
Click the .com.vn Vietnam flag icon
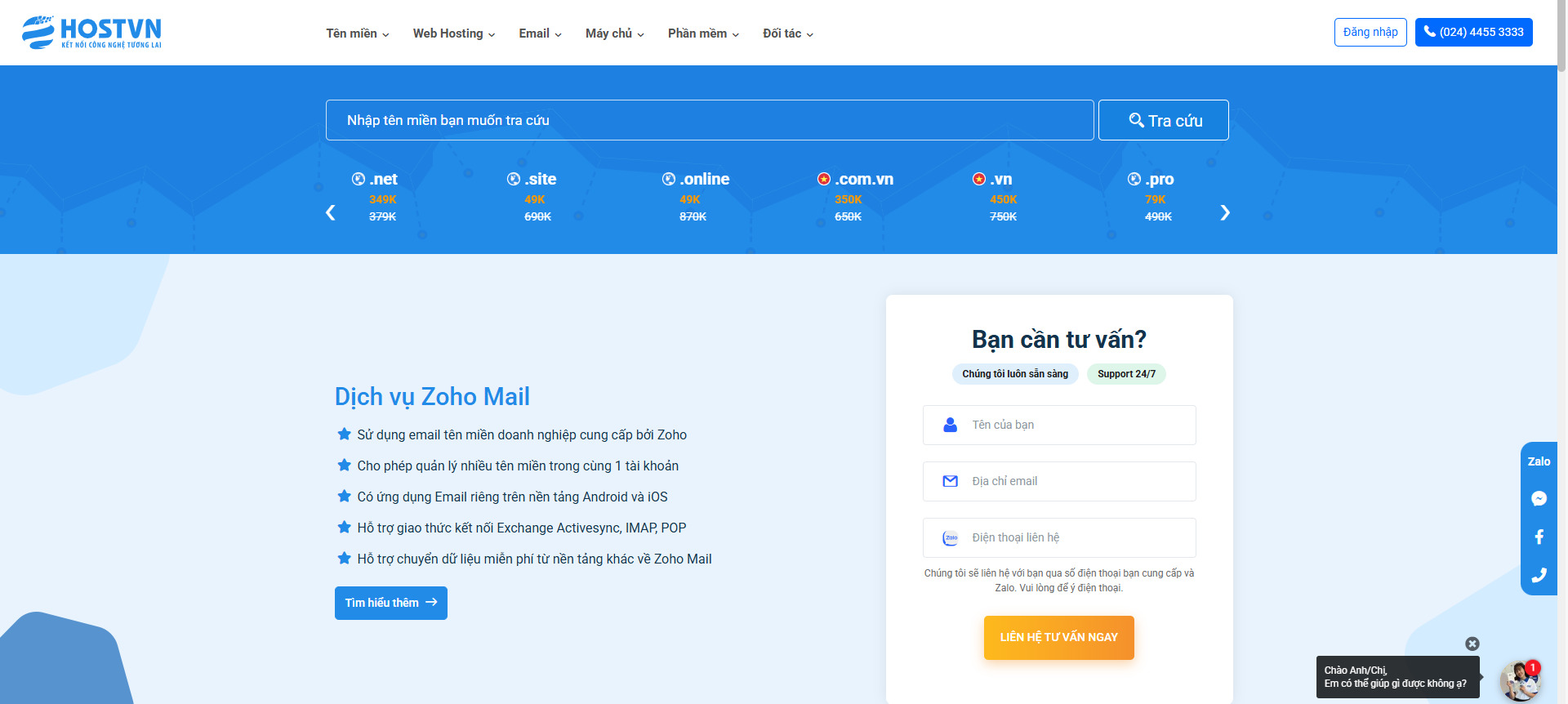(x=824, y=179)
